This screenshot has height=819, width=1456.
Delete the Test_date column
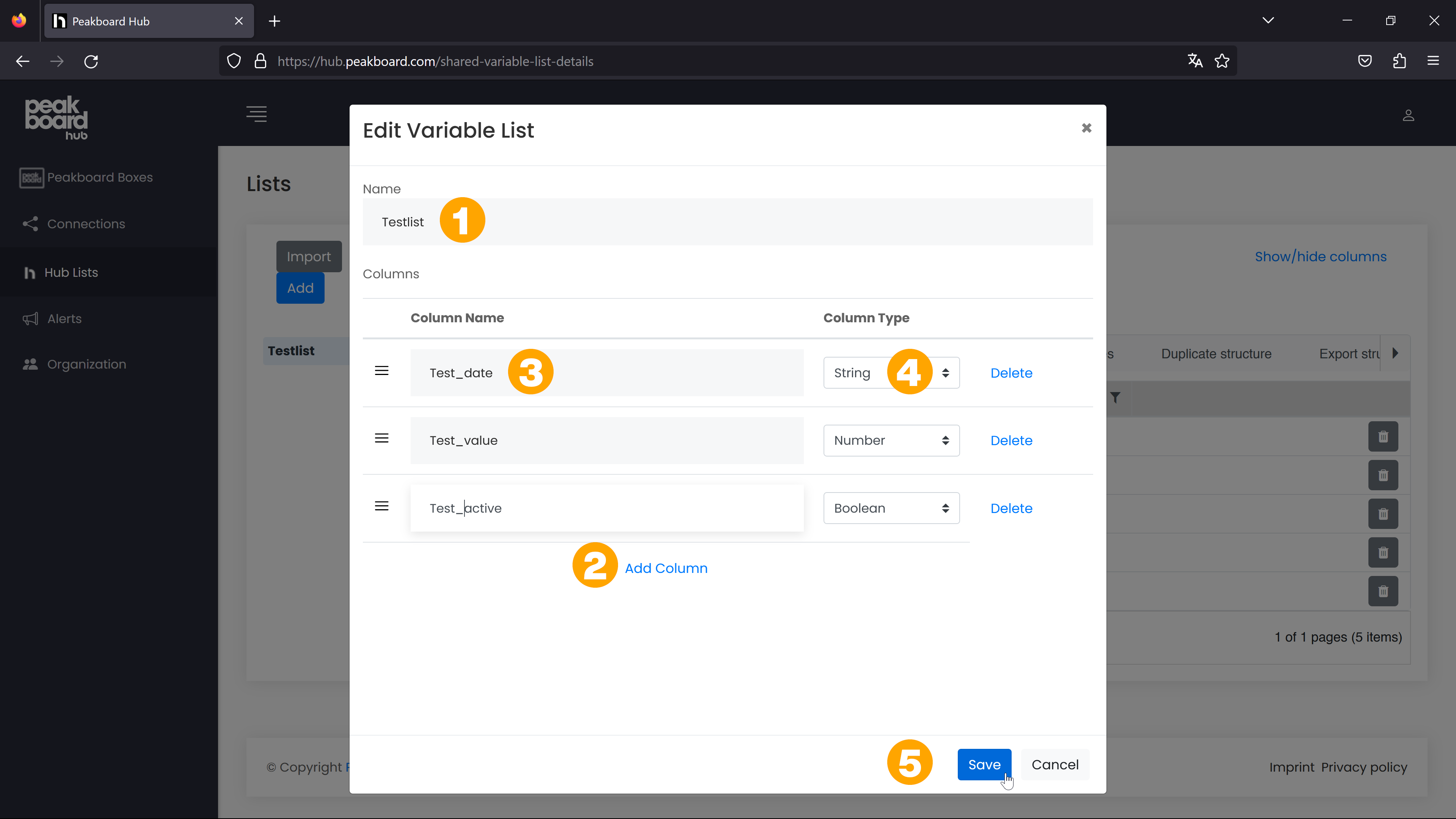(x=1011, y=372)
